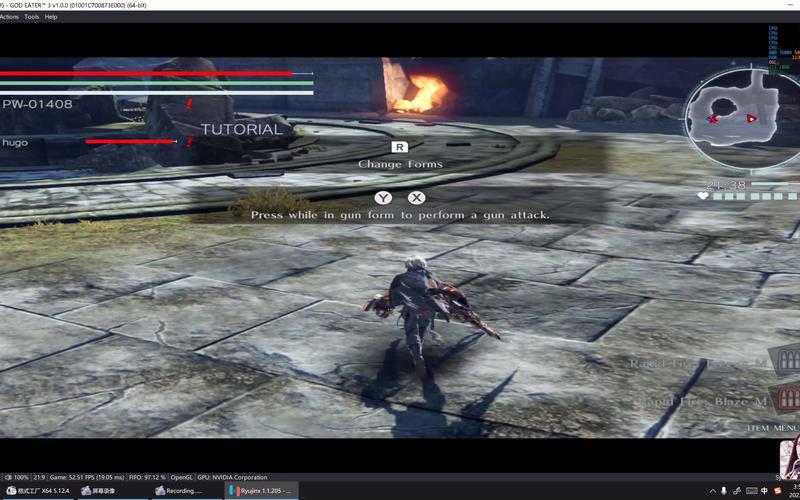800x500 pixels.
Task: Open the Actions menu
Action: pyautogui.click(x=9, y=17)
